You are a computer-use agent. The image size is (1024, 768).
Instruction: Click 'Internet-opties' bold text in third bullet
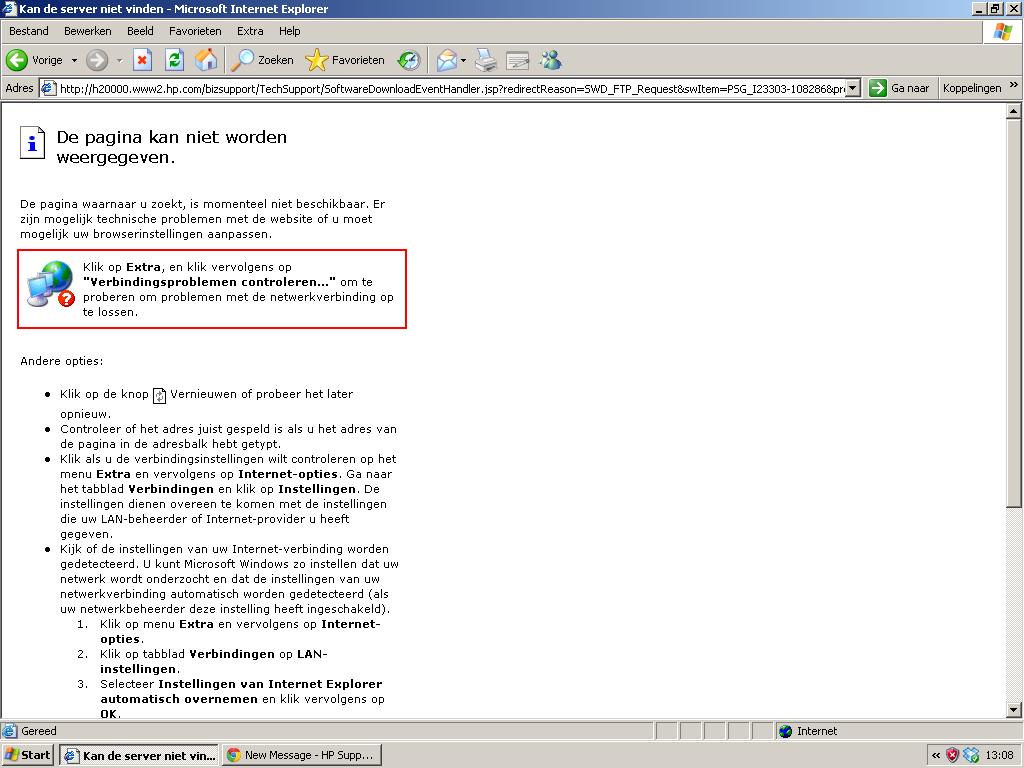(x=288, y=474)
